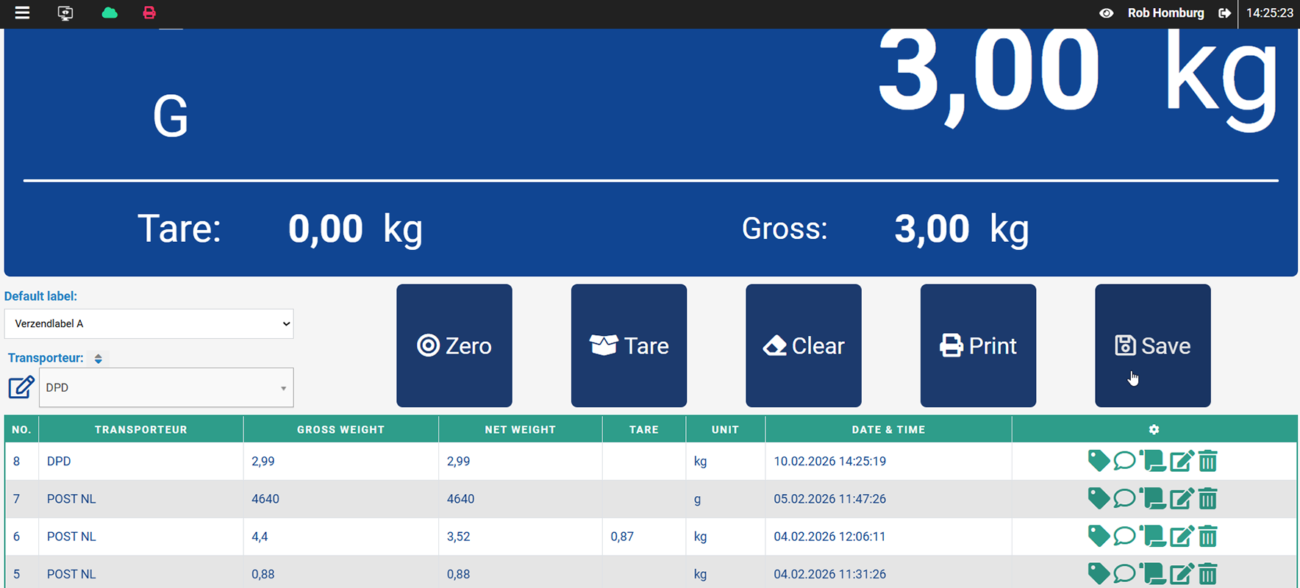Click the edit pencil icon beside the Transporteur field
The height and width of the screenshot is (588, 1300).
[x=21, y=387]
